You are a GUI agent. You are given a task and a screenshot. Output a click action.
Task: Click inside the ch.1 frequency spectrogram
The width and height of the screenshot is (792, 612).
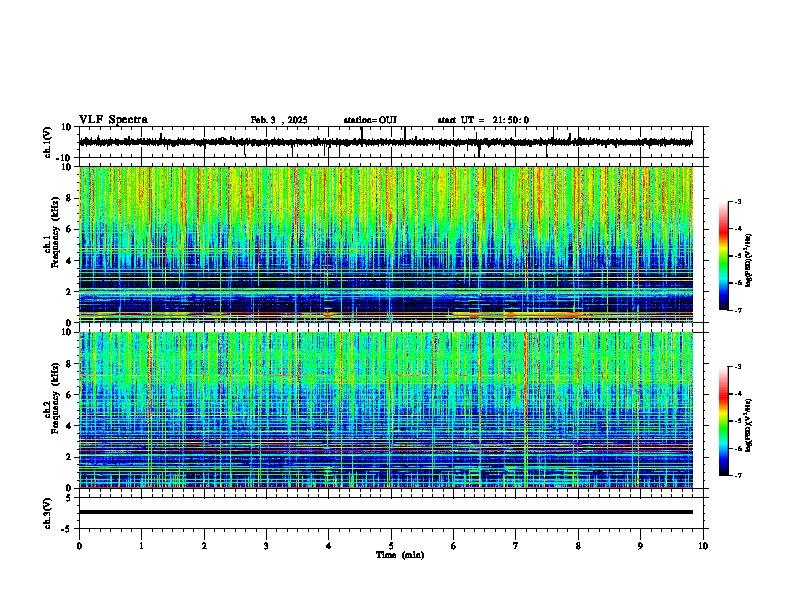click(x=386, y=244)
